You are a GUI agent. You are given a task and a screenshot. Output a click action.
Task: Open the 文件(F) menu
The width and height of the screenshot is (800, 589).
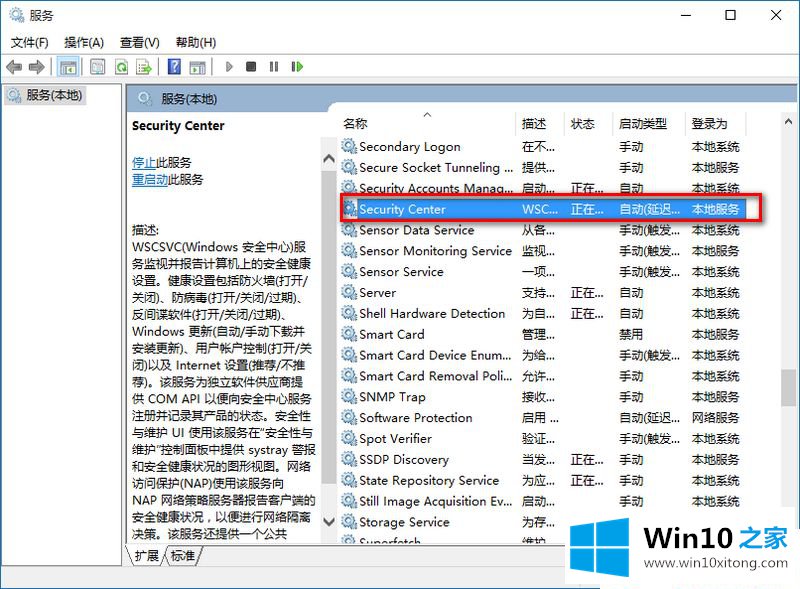pos(30,42)
